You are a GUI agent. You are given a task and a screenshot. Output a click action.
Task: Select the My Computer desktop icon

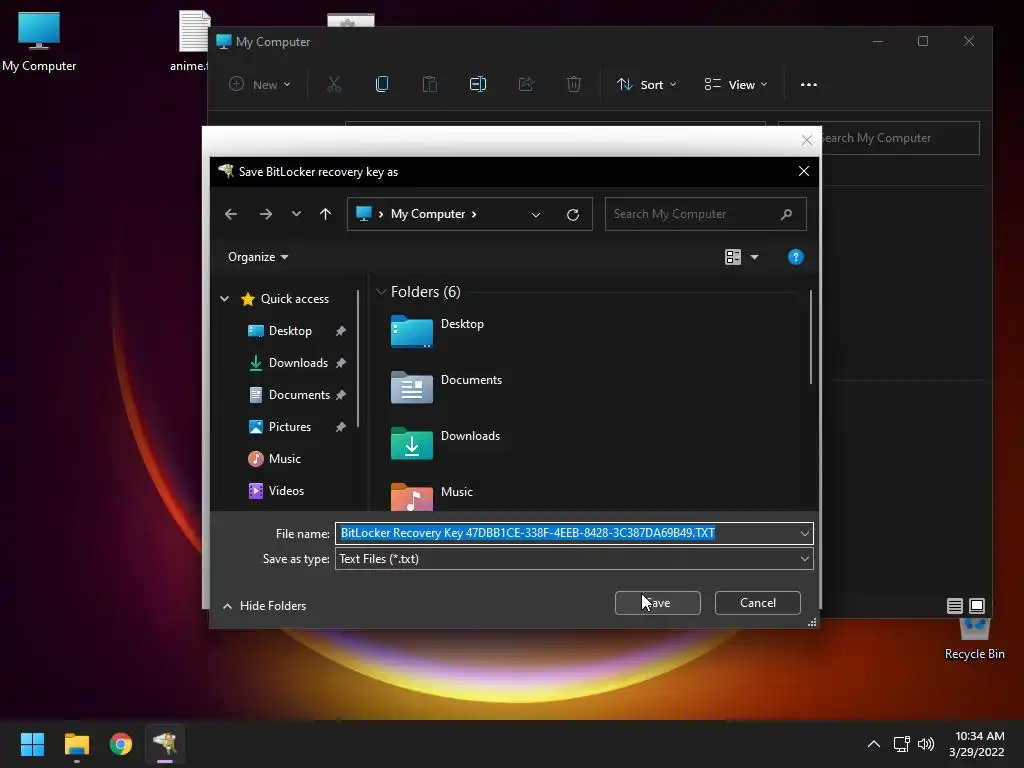point(39,41)
